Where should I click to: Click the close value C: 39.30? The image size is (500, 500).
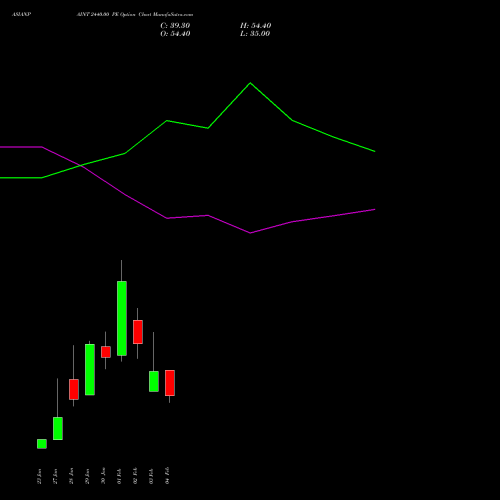pos(175,26)
